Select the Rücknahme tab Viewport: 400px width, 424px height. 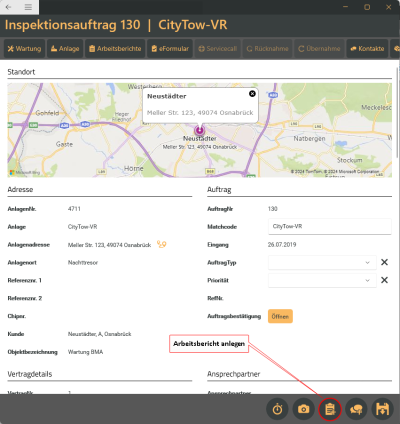[267, 49]
